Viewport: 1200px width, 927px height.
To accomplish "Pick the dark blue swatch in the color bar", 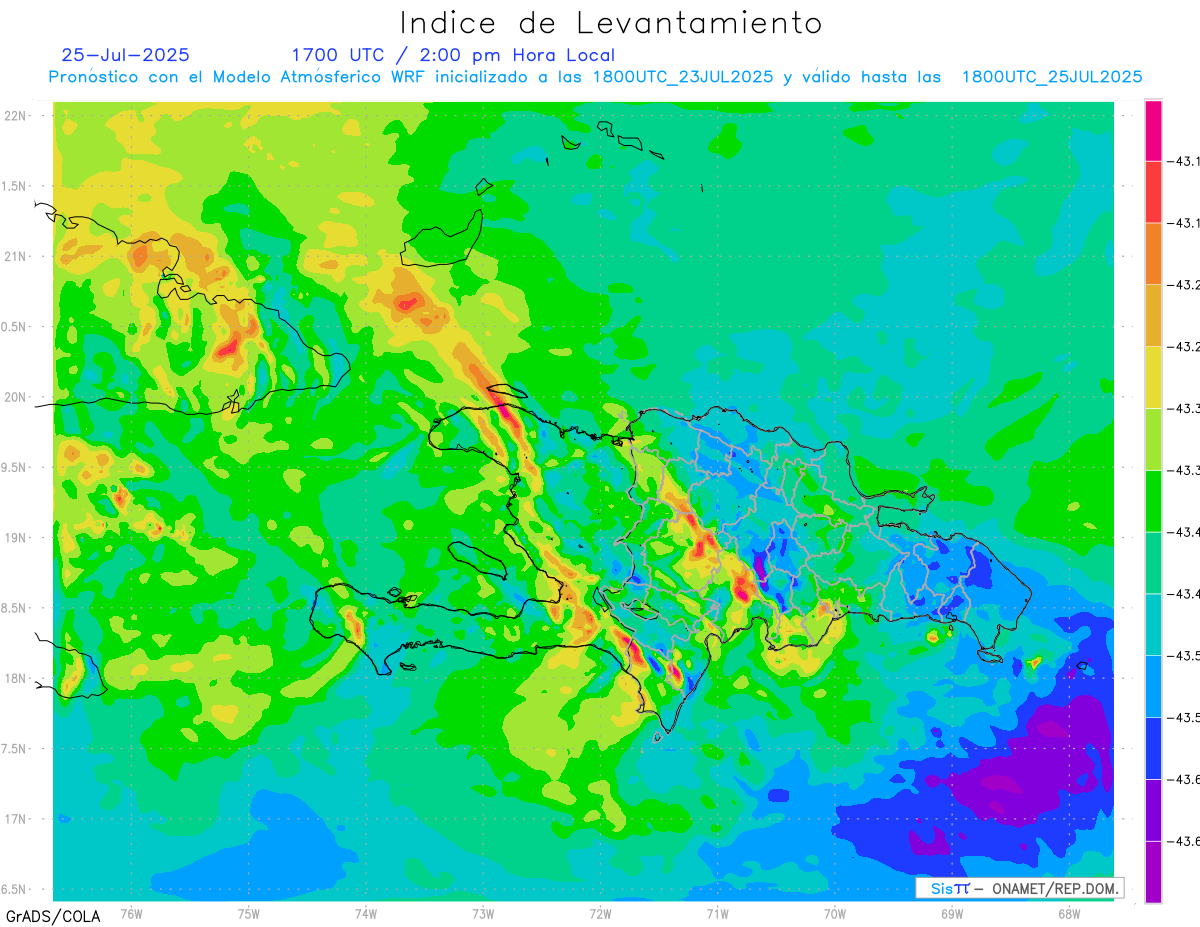I will tap(1153, 749).
